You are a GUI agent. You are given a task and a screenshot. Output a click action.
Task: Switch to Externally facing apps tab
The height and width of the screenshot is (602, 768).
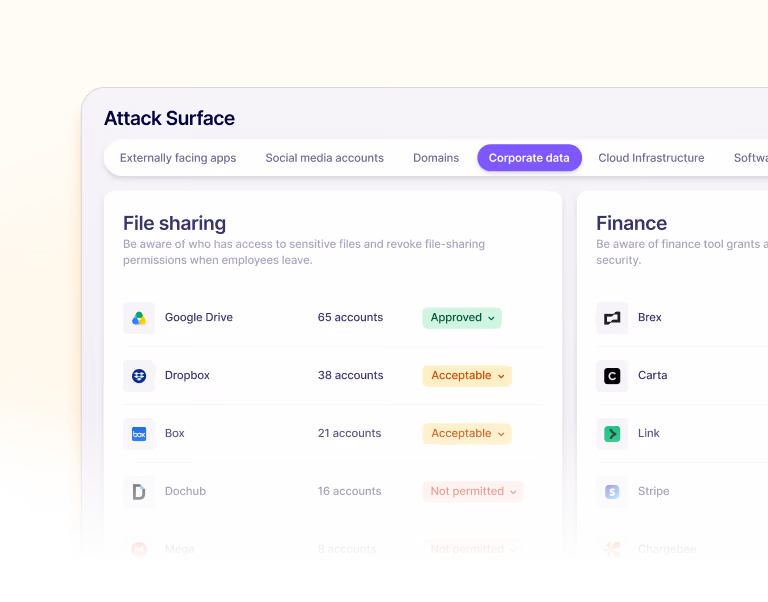pos(178,158)
